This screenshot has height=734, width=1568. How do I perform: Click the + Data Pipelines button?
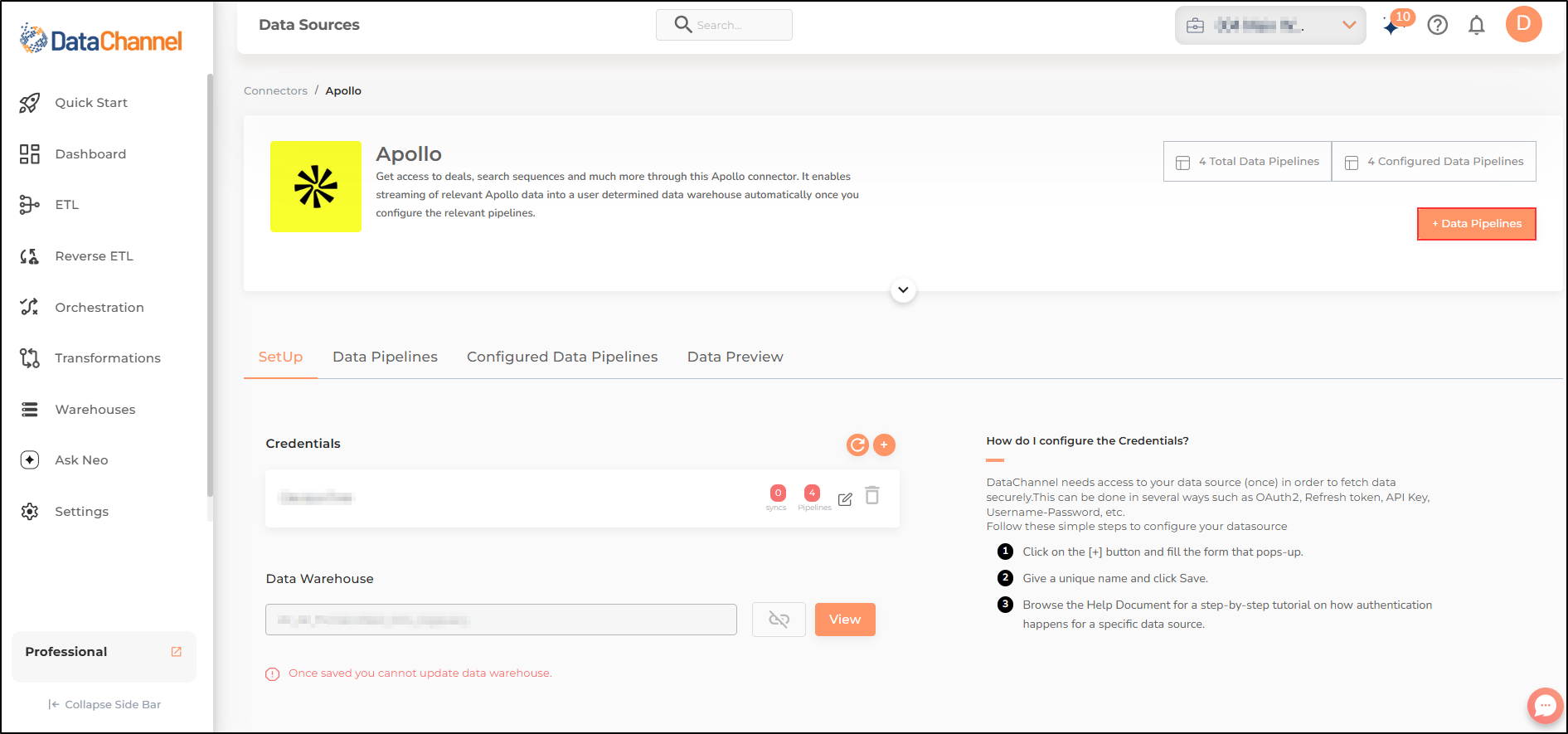tap(1477, 224)
